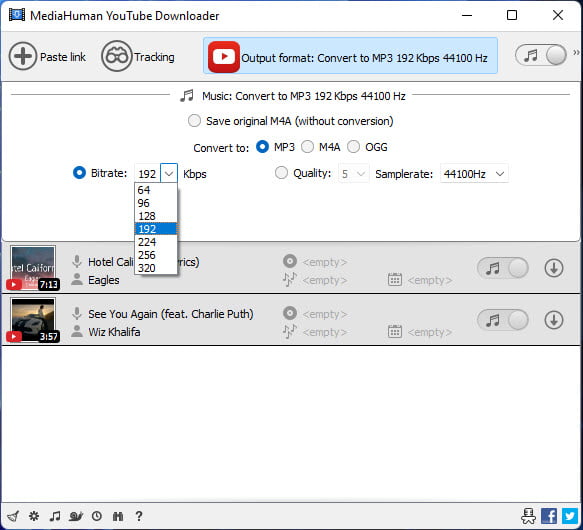
Task: Click the snail speed limit icon
Action: click(76, 516)
